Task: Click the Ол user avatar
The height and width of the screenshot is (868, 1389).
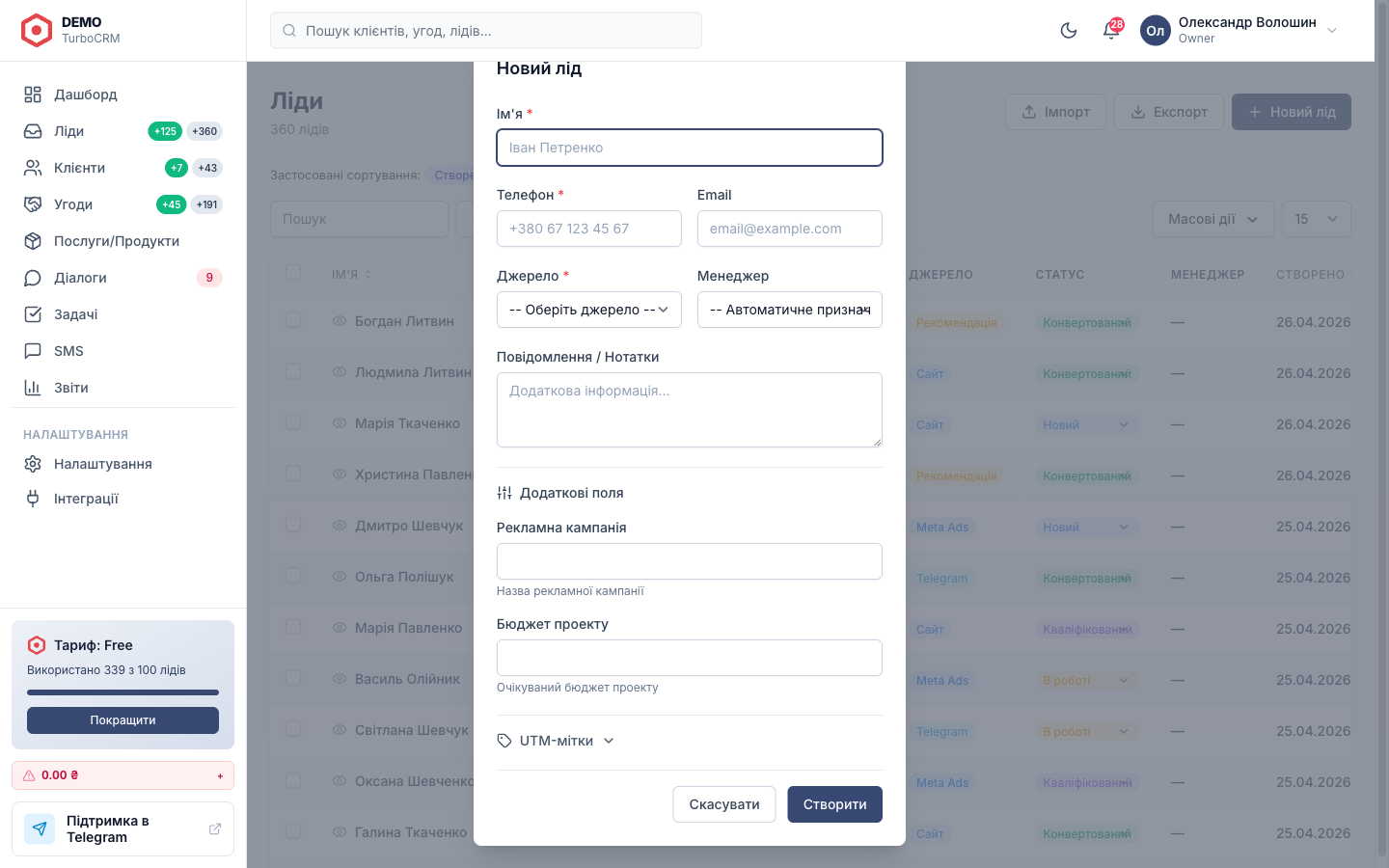Action: [1156, 31]
